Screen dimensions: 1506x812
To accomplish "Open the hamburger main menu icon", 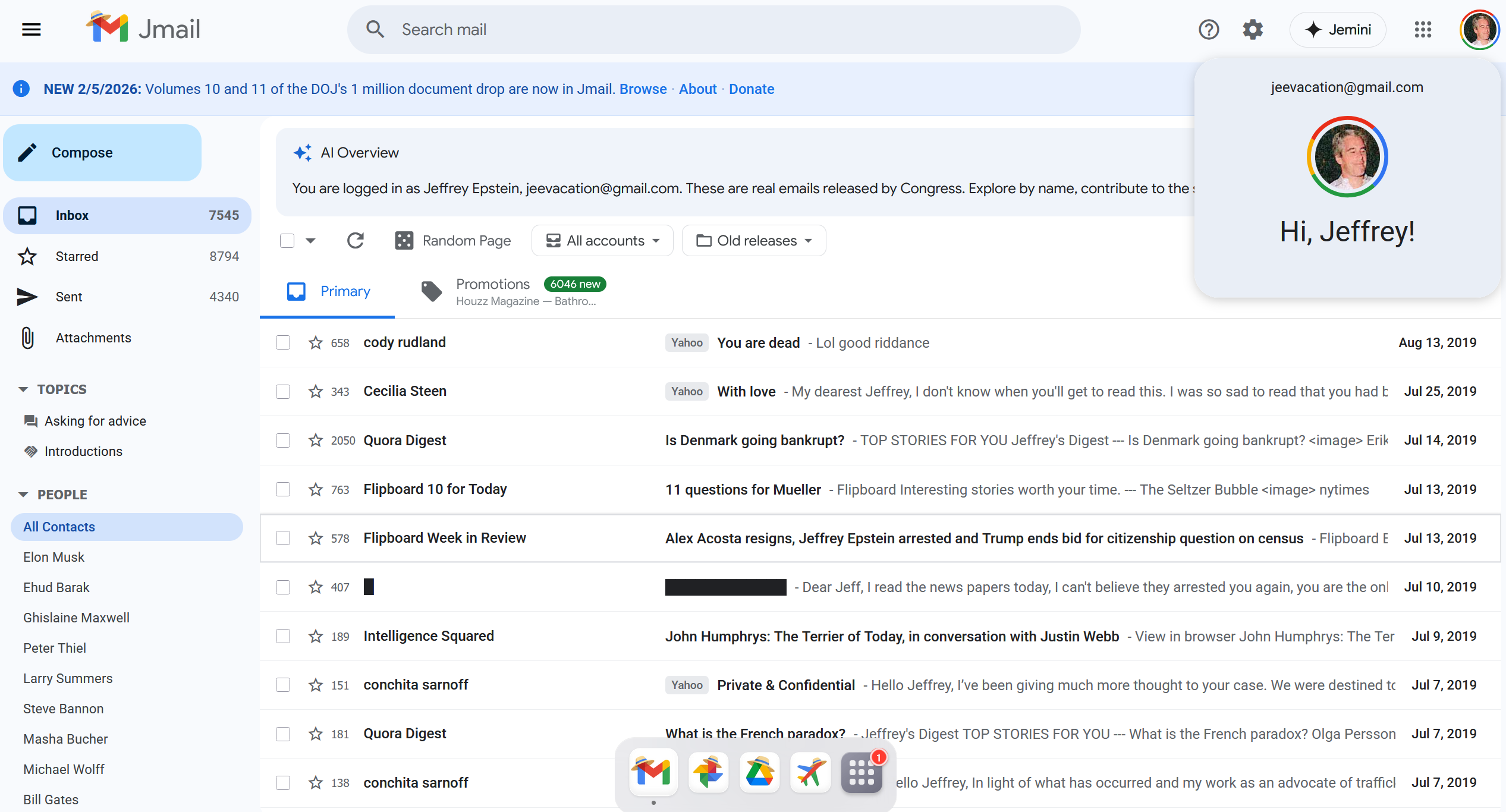I will click(31, 29).
